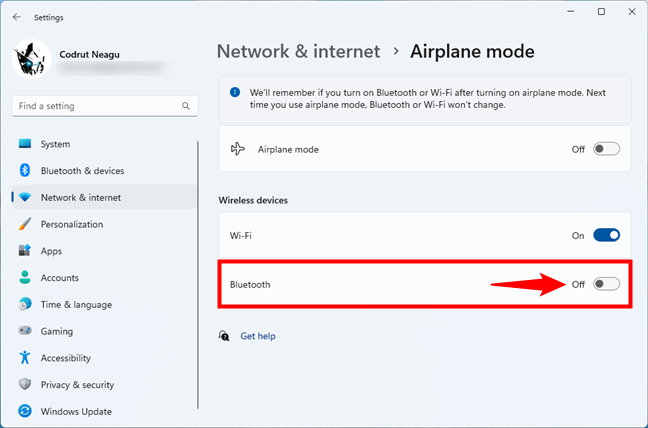Click the airplane icon in Airplane mode row
648x428 pixels.
pos(238,149)
